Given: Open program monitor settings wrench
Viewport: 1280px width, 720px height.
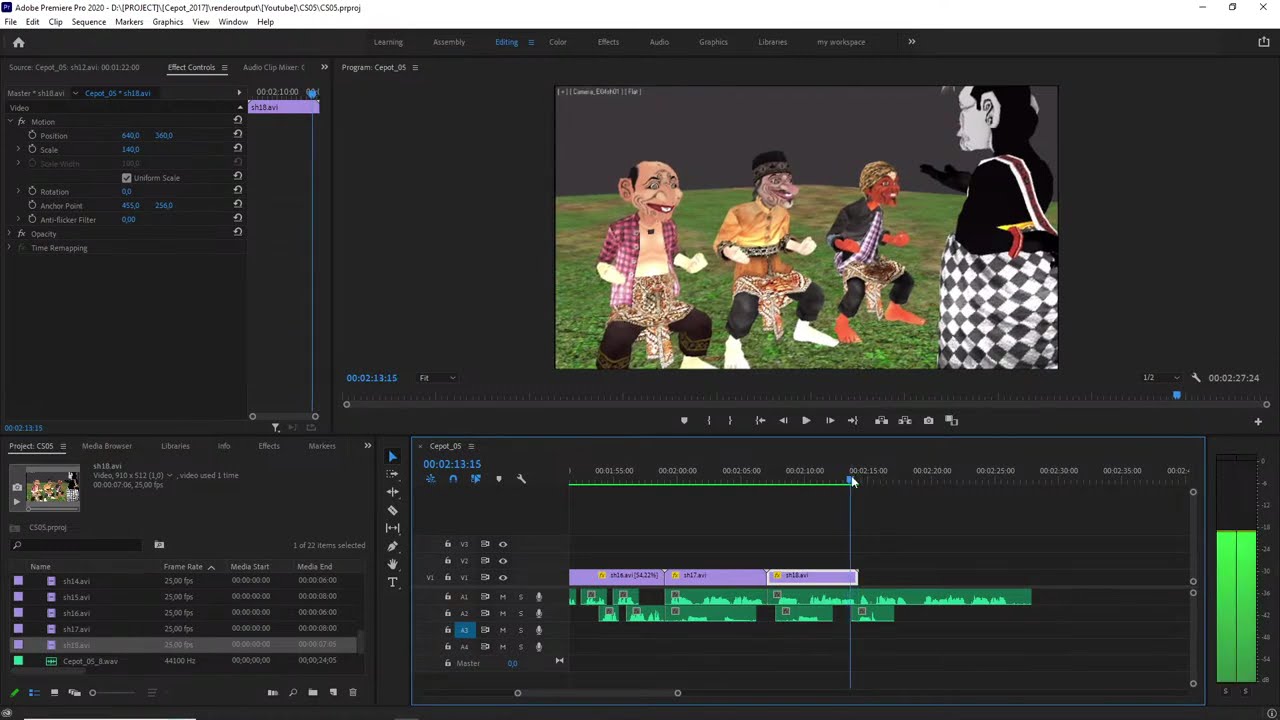Looking at the screenshot, I should [x=1196, y=378].
